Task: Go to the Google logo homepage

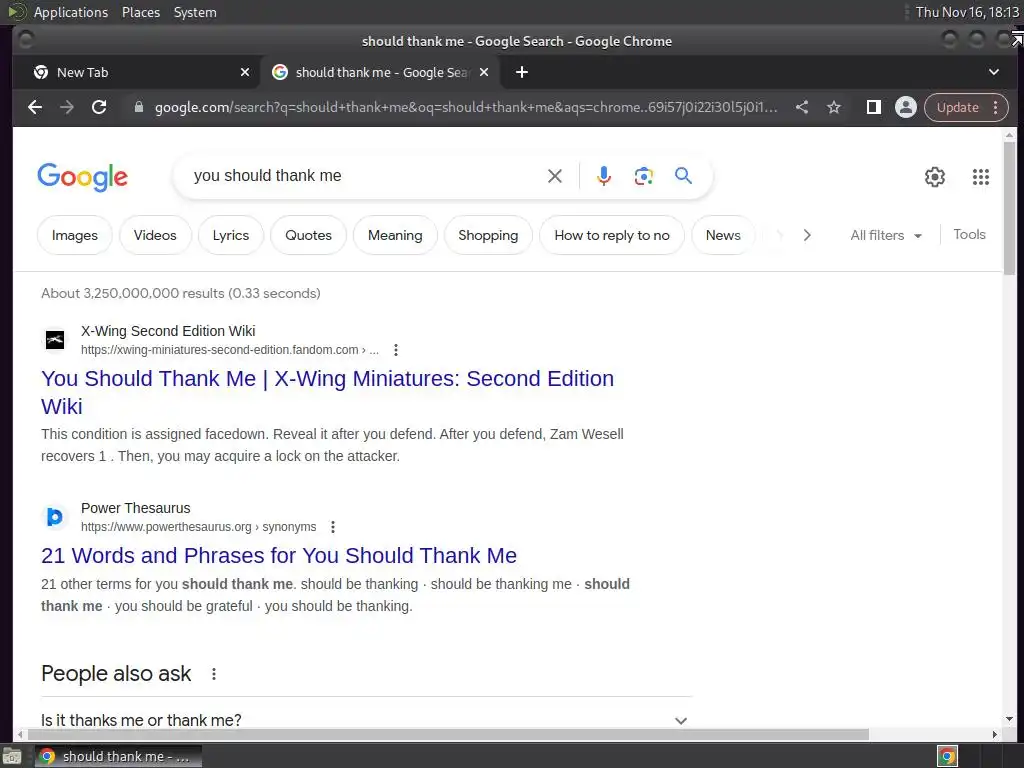Action: (x=82, y=176)
